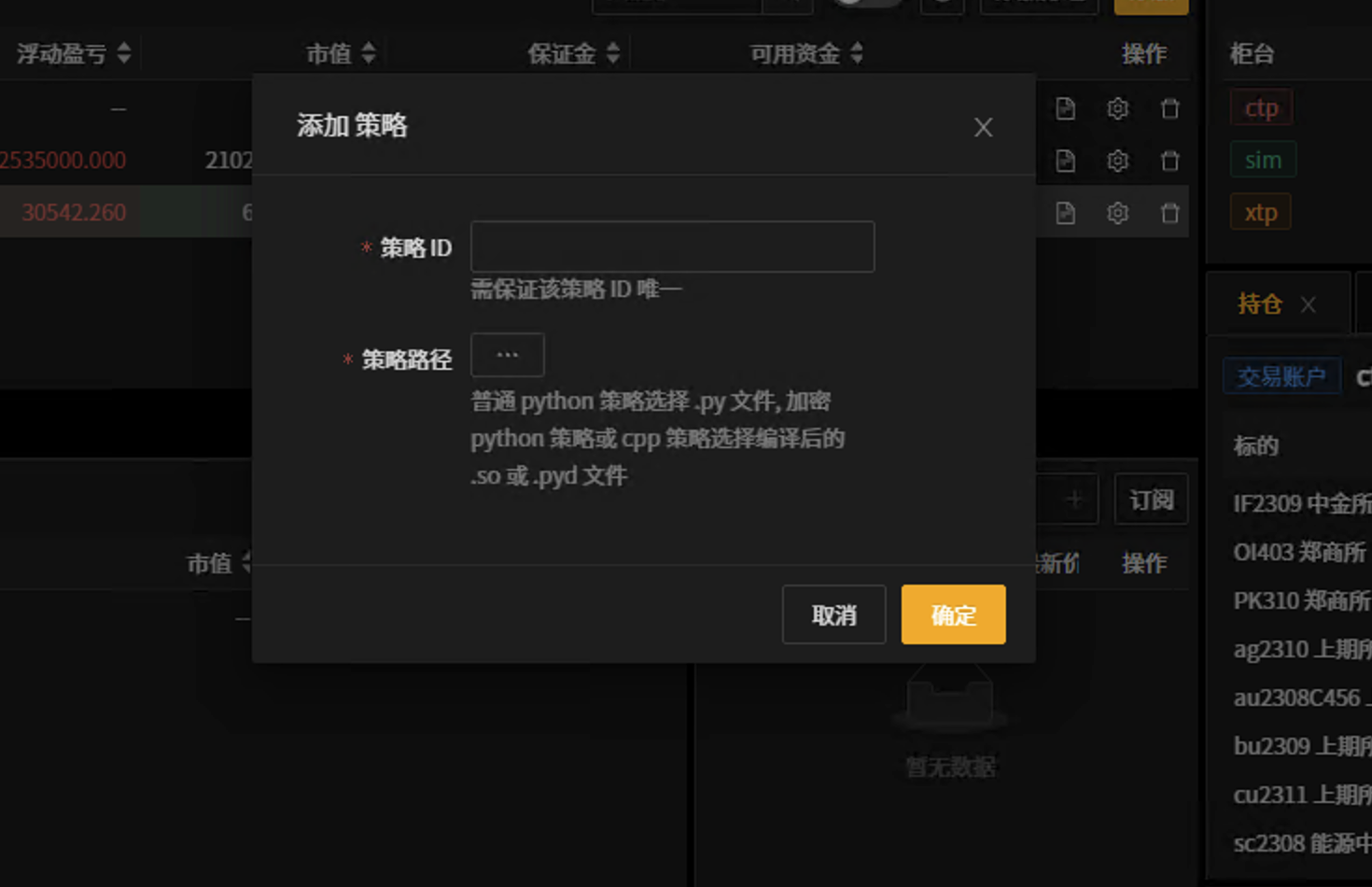Click the 标的 column header
Viewport: 1372px width, 887px height.
(x=1255, y=446)
